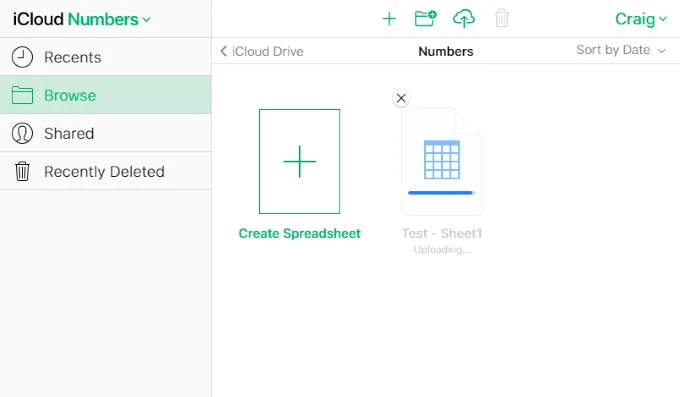Click the Test - Sheet1 file name
This screenshot has width=680, height=397.
(441, 233)
